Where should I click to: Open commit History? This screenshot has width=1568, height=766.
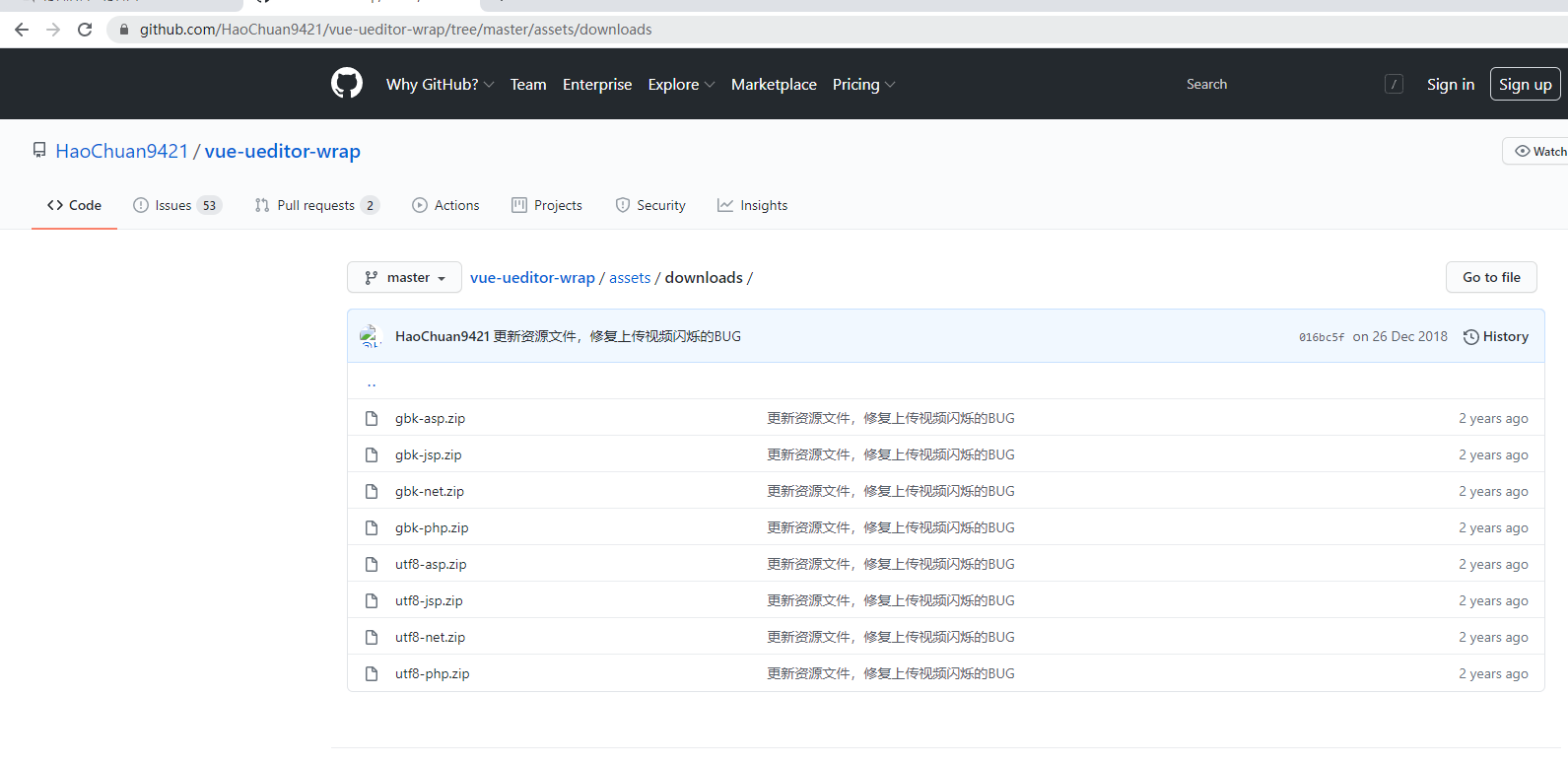[x=1496, y=336]
